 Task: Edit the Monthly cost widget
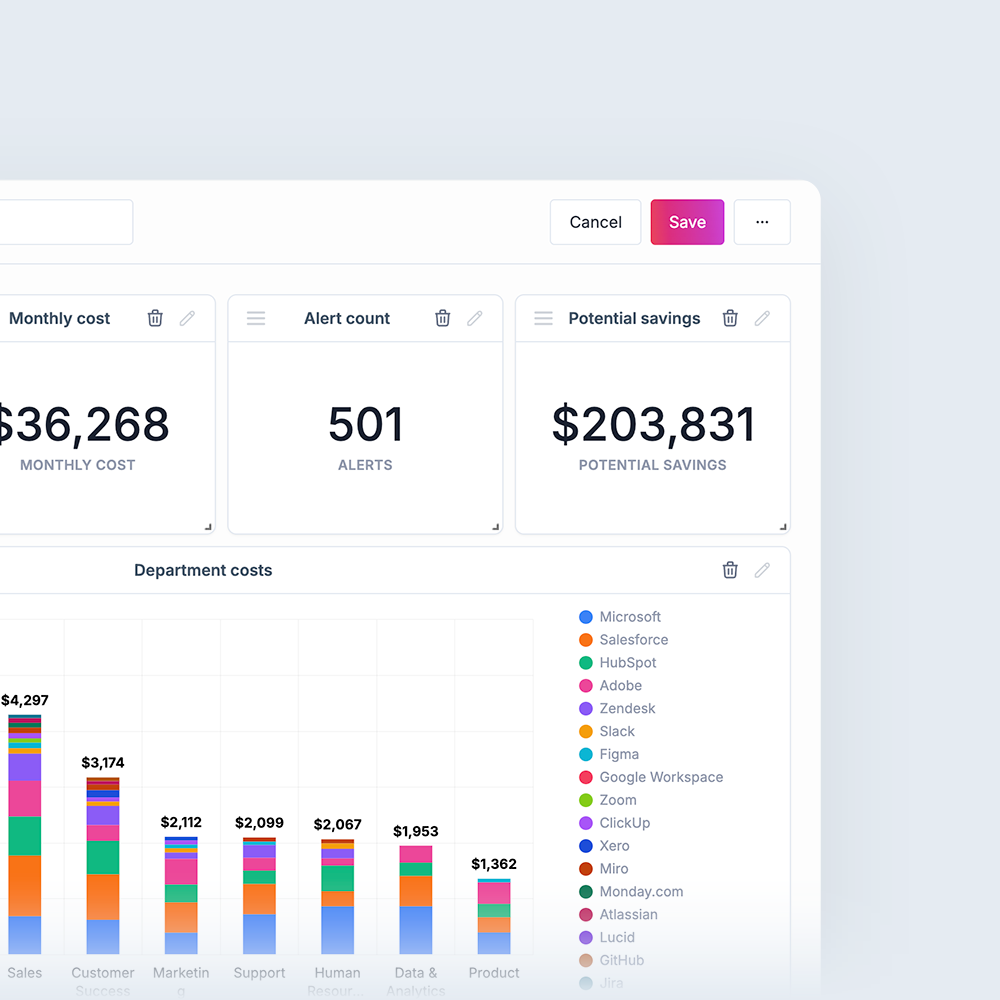[187, 318]
